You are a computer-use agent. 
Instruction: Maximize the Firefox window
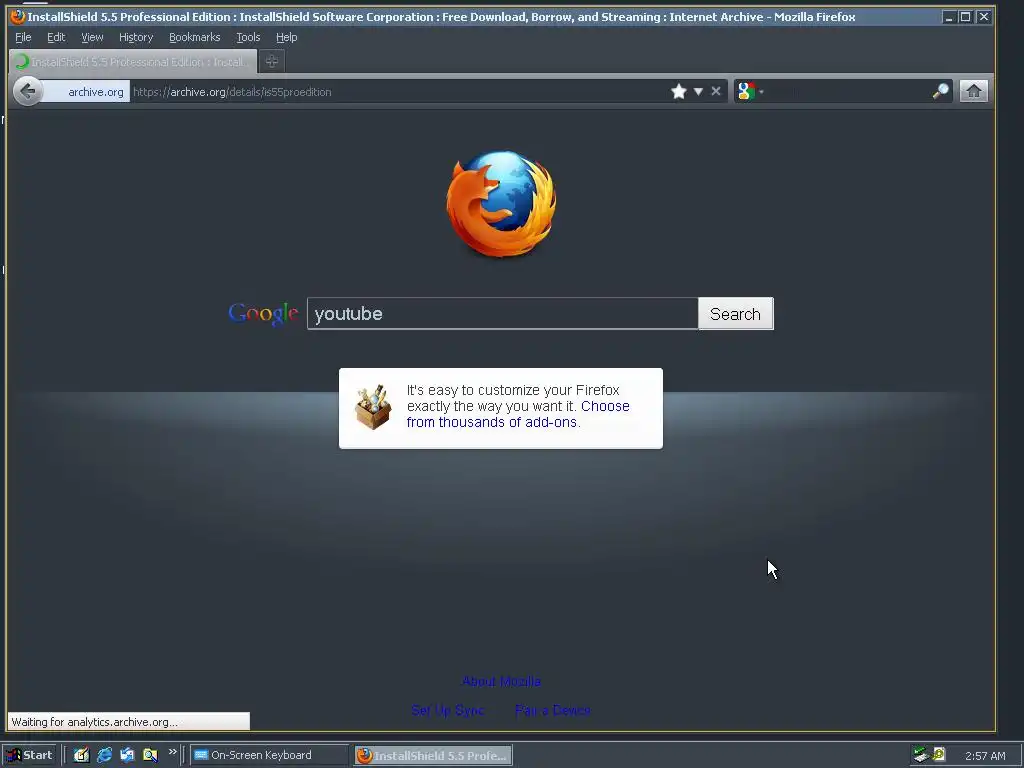(x=965, y=17)
